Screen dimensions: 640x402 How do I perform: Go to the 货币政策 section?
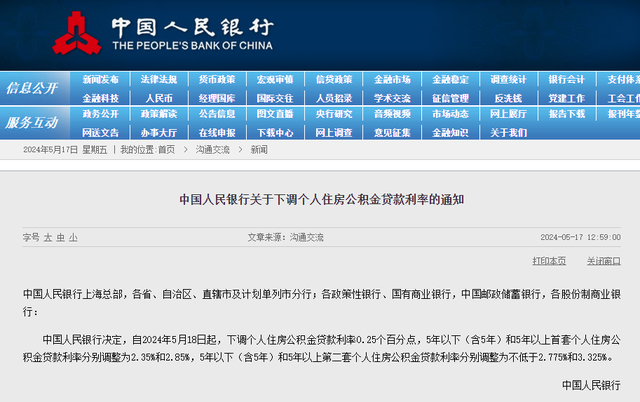coord(217,80)
